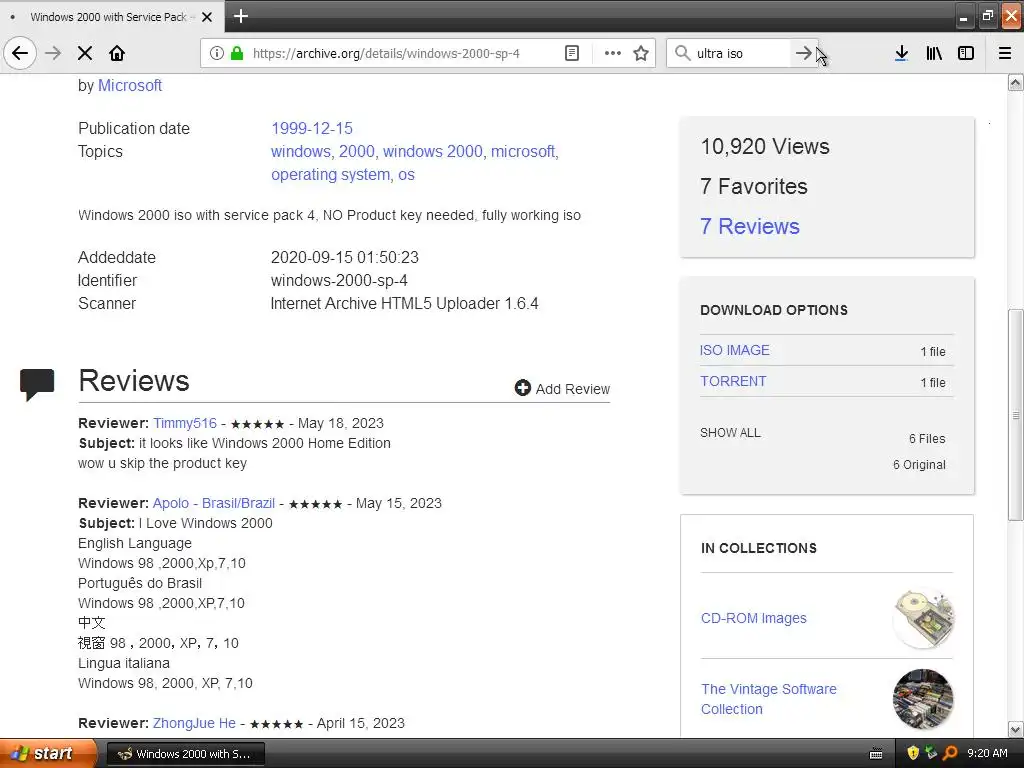Select the Firefox taskbar window button

(x=185, y=754)
